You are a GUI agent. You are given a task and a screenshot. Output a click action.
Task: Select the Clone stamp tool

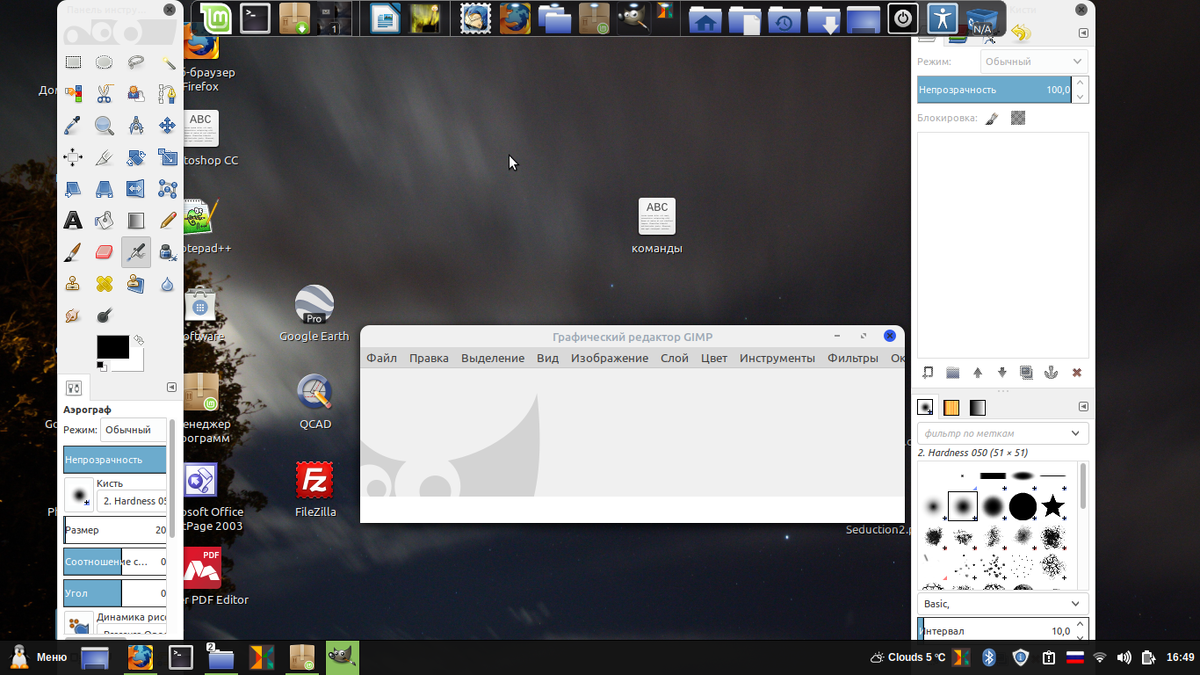(x=73, y=285)
